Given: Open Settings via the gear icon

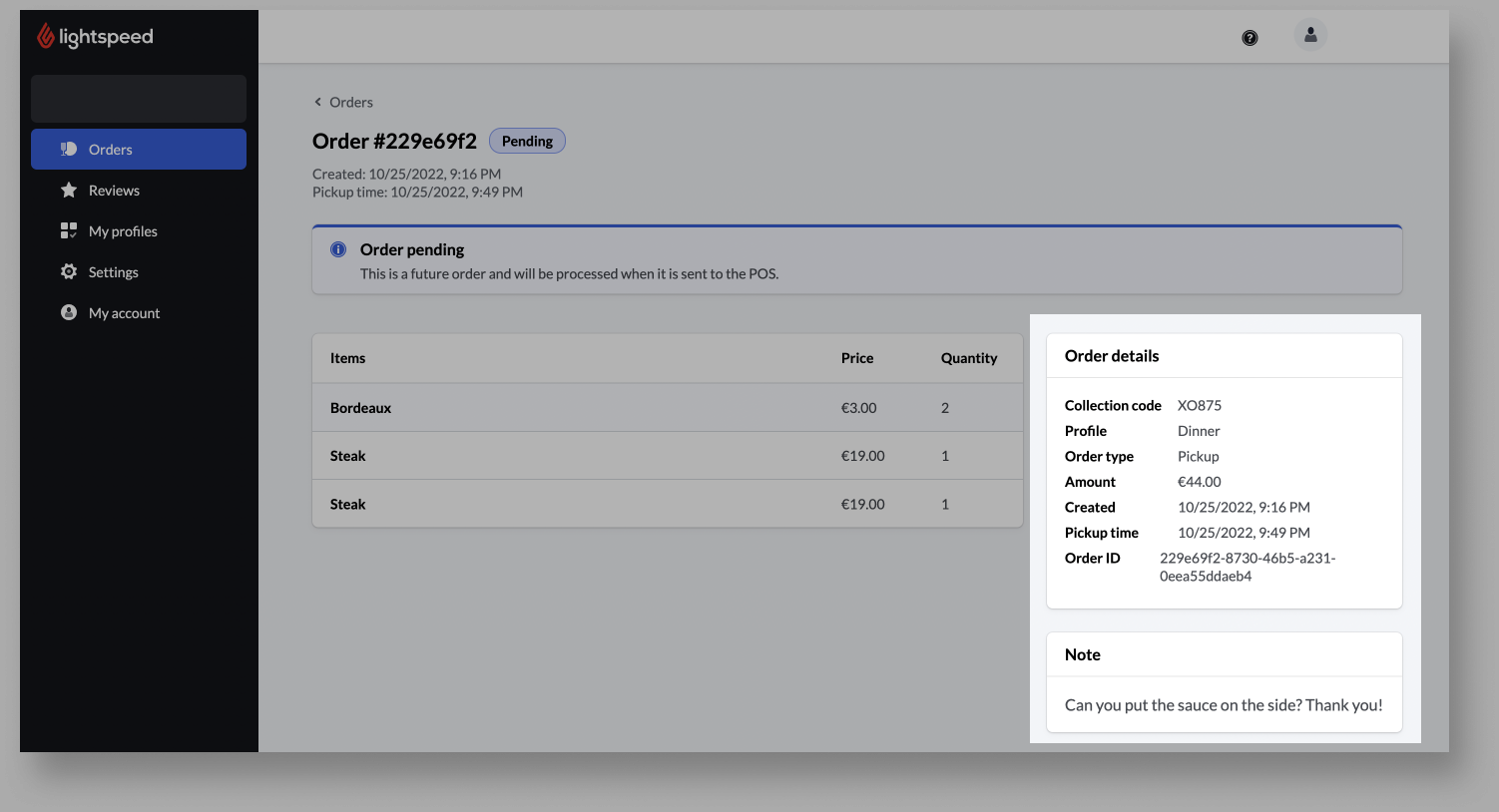Looking at the screenshot, I should coord(68,271).
